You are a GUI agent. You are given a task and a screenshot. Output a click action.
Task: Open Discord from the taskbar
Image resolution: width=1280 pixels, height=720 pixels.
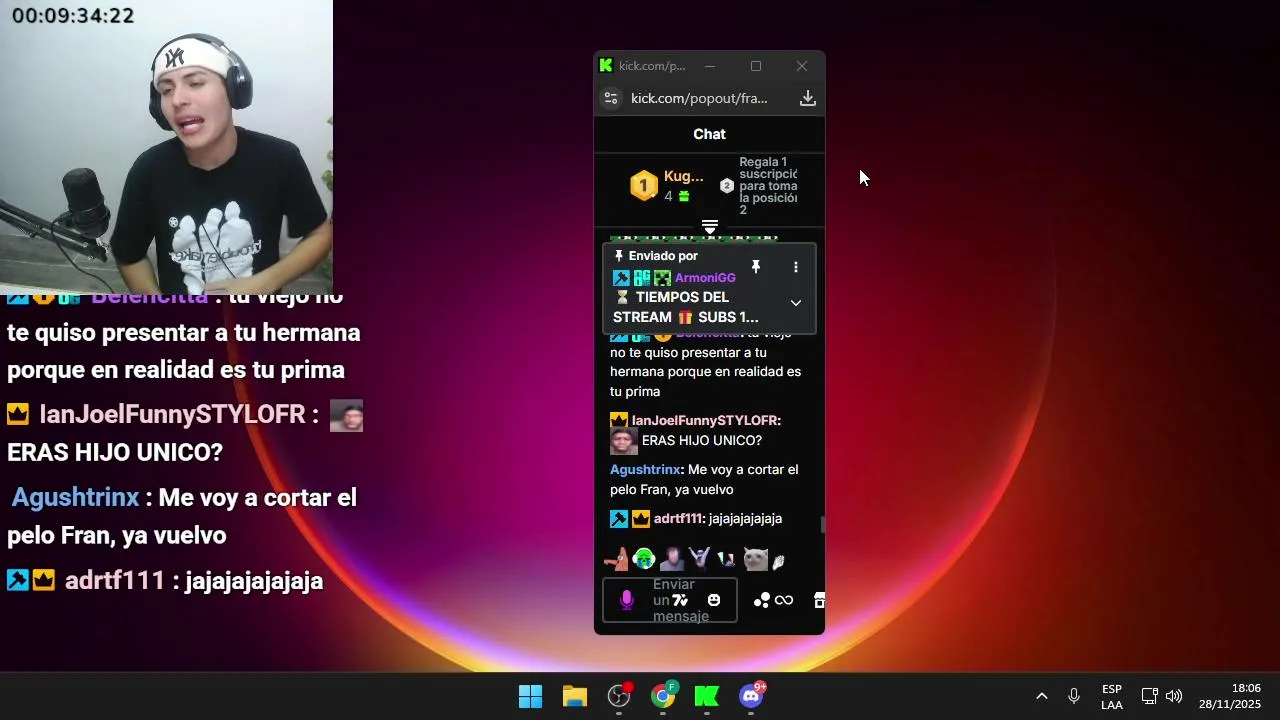click(751, 696)
